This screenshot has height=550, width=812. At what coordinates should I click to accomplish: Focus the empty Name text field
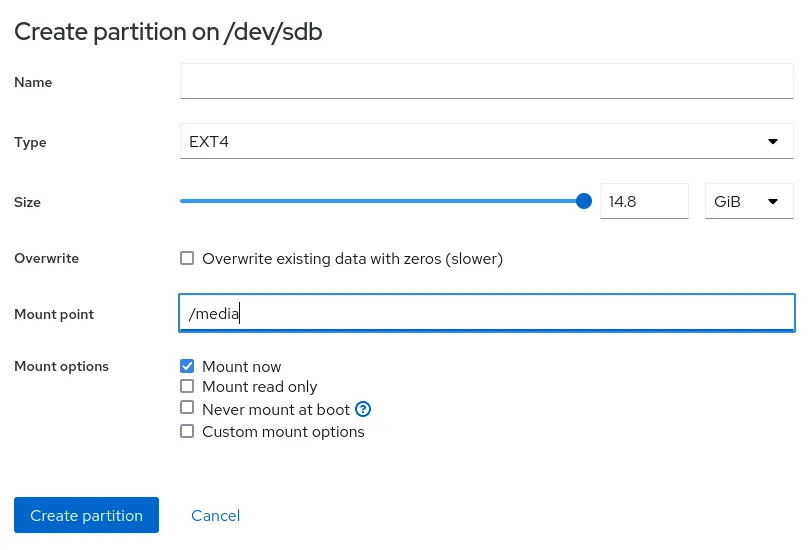(486, 82)
